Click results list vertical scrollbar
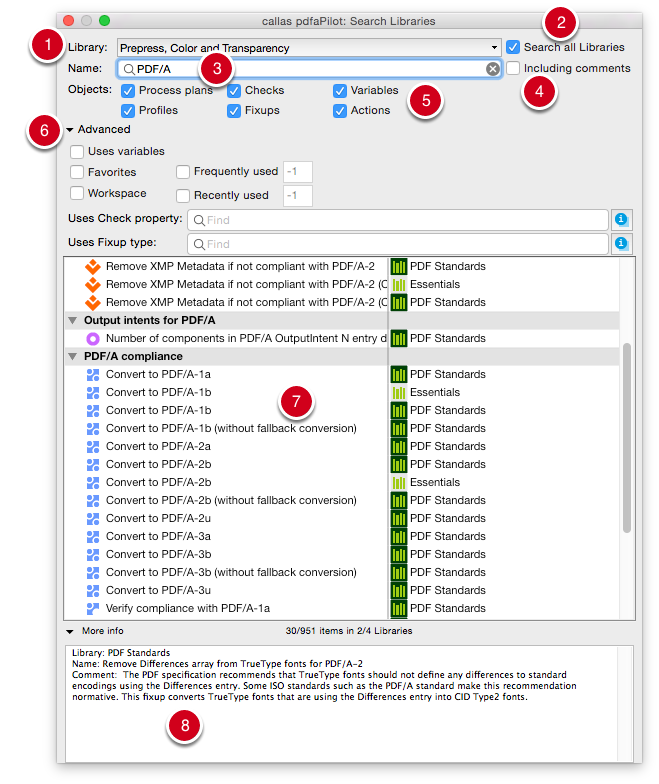659x784 pixels. [626, 438]
